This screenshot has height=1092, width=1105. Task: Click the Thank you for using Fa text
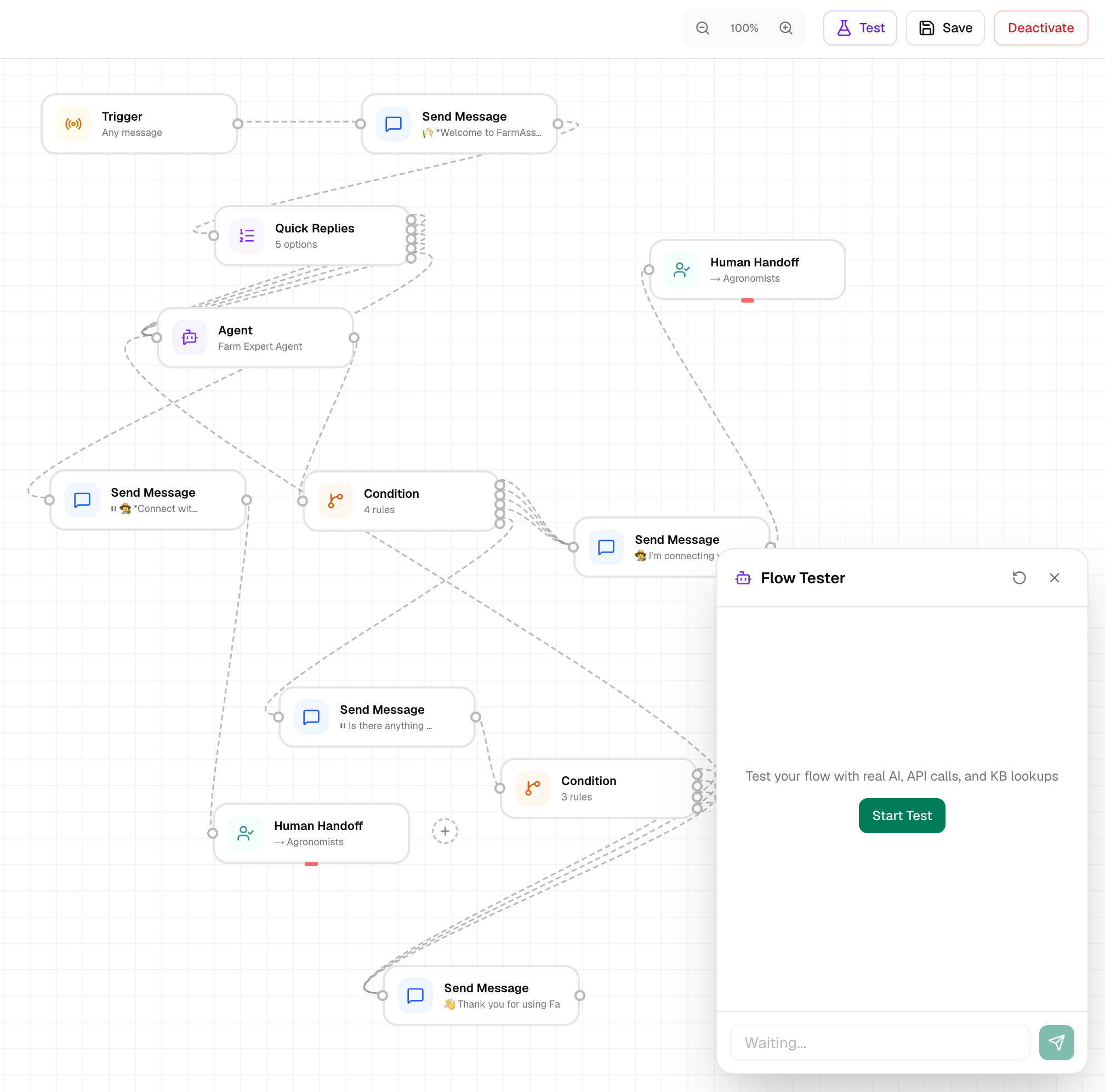click(x=502, y=1004)
